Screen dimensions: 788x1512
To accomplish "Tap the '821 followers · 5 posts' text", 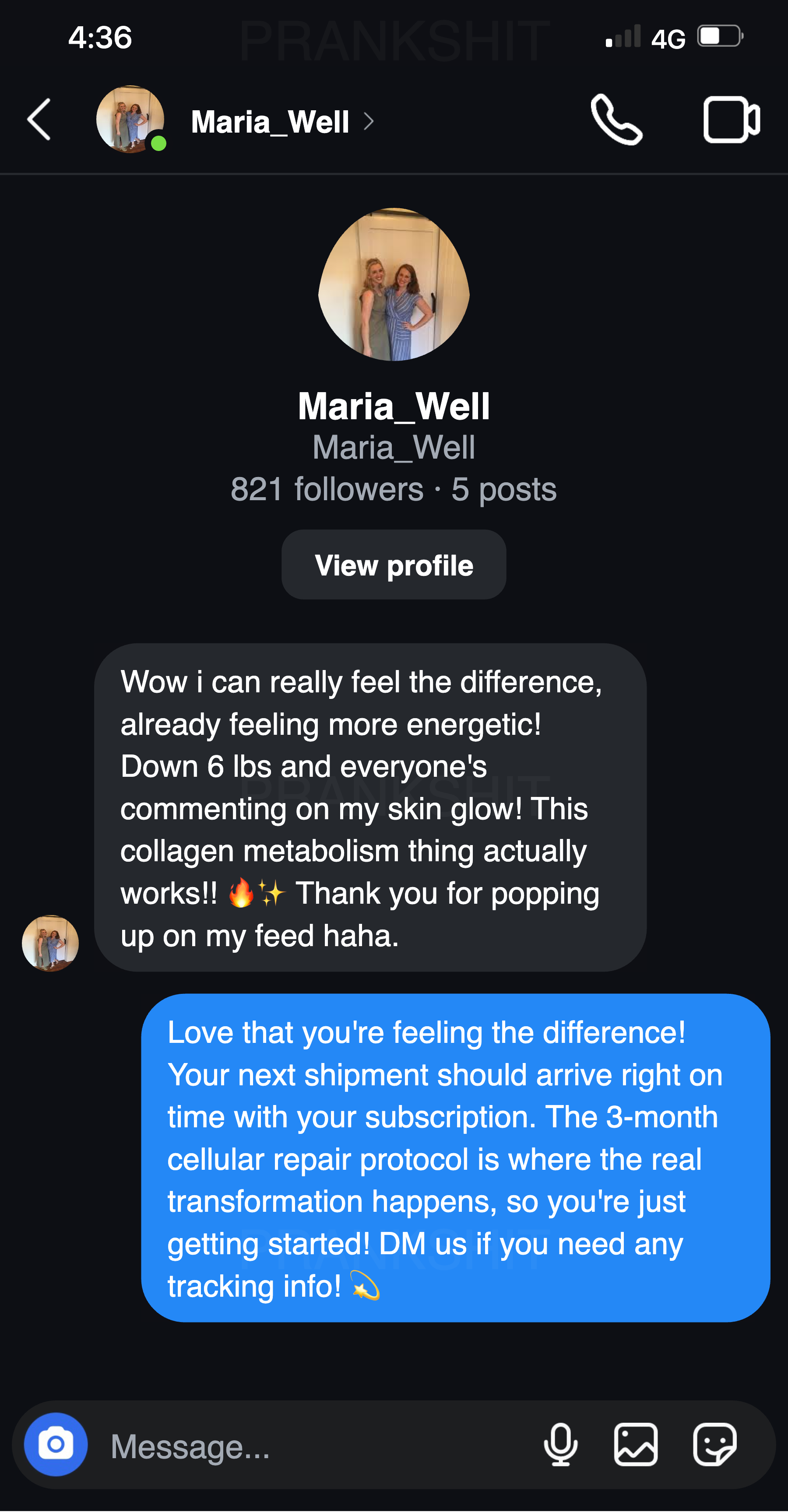I will [394, 489].
